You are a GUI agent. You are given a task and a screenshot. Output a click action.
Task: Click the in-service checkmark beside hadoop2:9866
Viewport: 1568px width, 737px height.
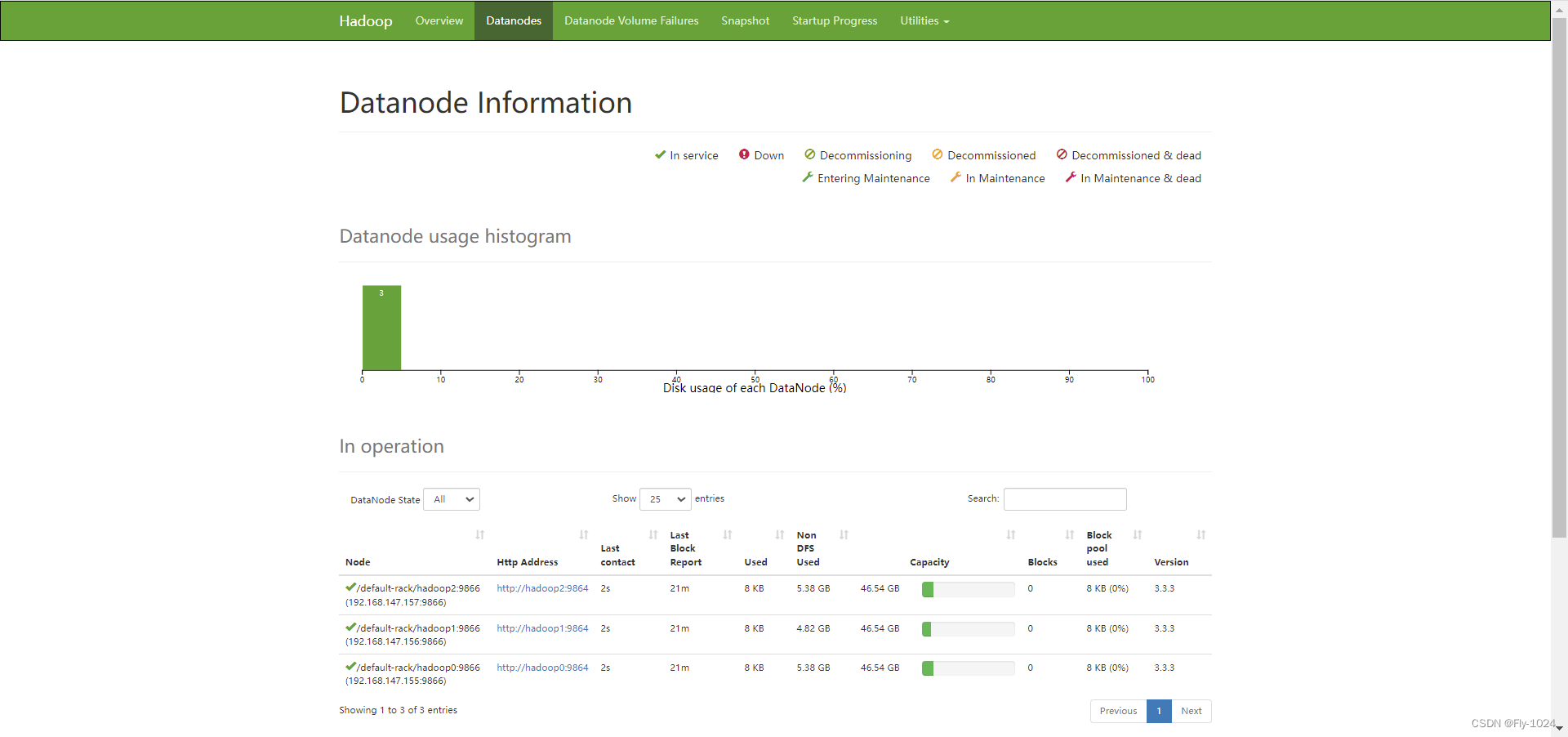pyautogui.click(x=350, y=587)
